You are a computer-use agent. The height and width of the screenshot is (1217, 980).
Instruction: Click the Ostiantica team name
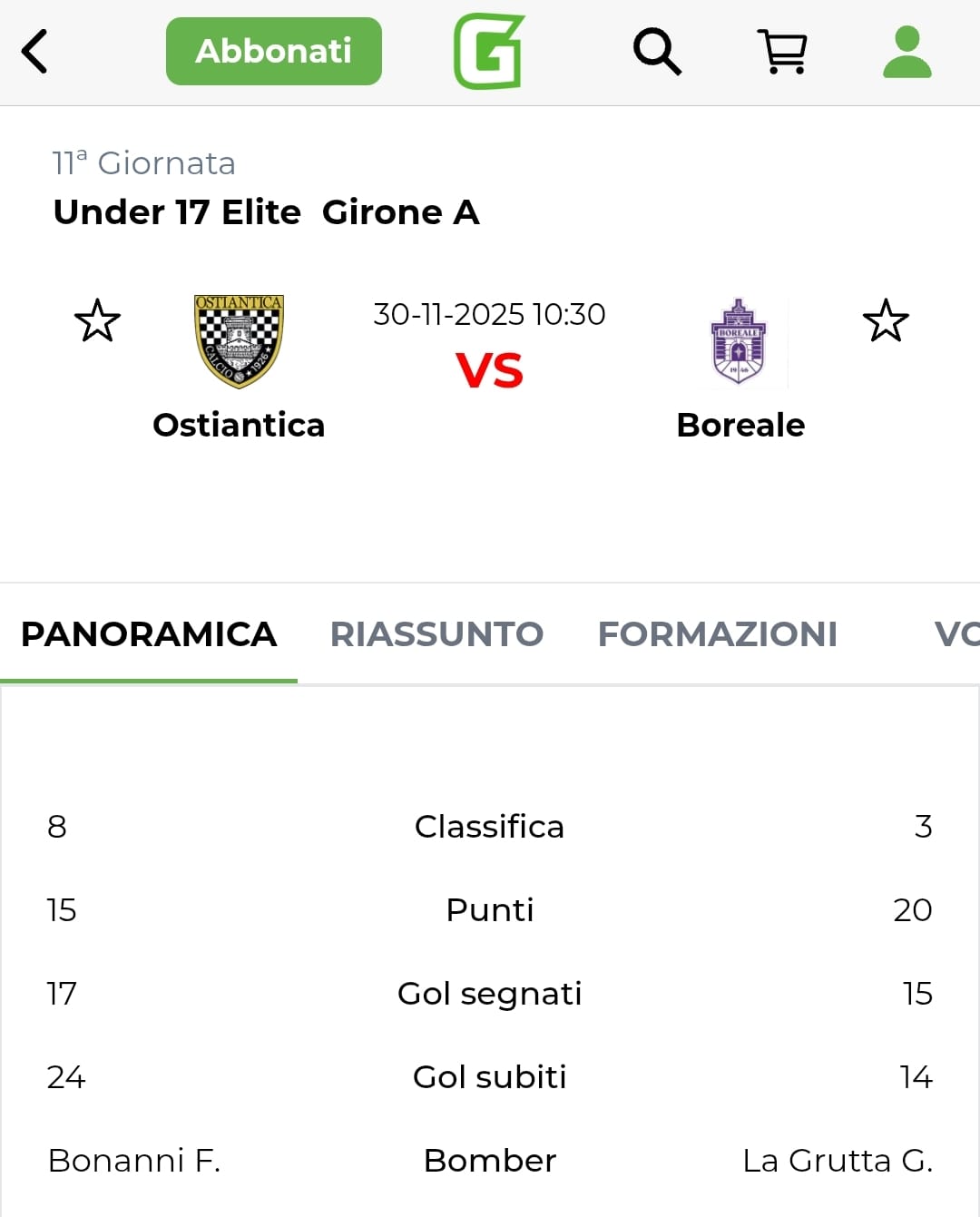(x=239, y=425)
